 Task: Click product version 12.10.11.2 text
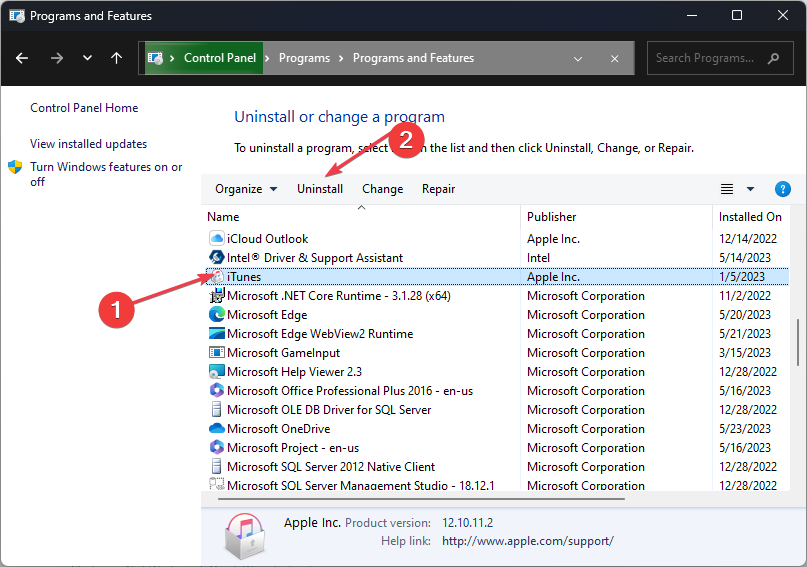pyautogui.click(x=467, y=523)
